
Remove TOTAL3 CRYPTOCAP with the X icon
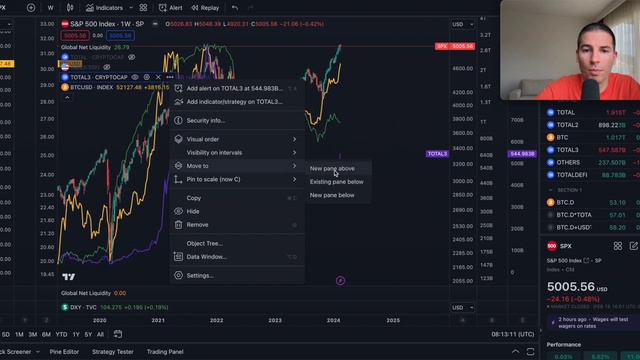(158, 77)
